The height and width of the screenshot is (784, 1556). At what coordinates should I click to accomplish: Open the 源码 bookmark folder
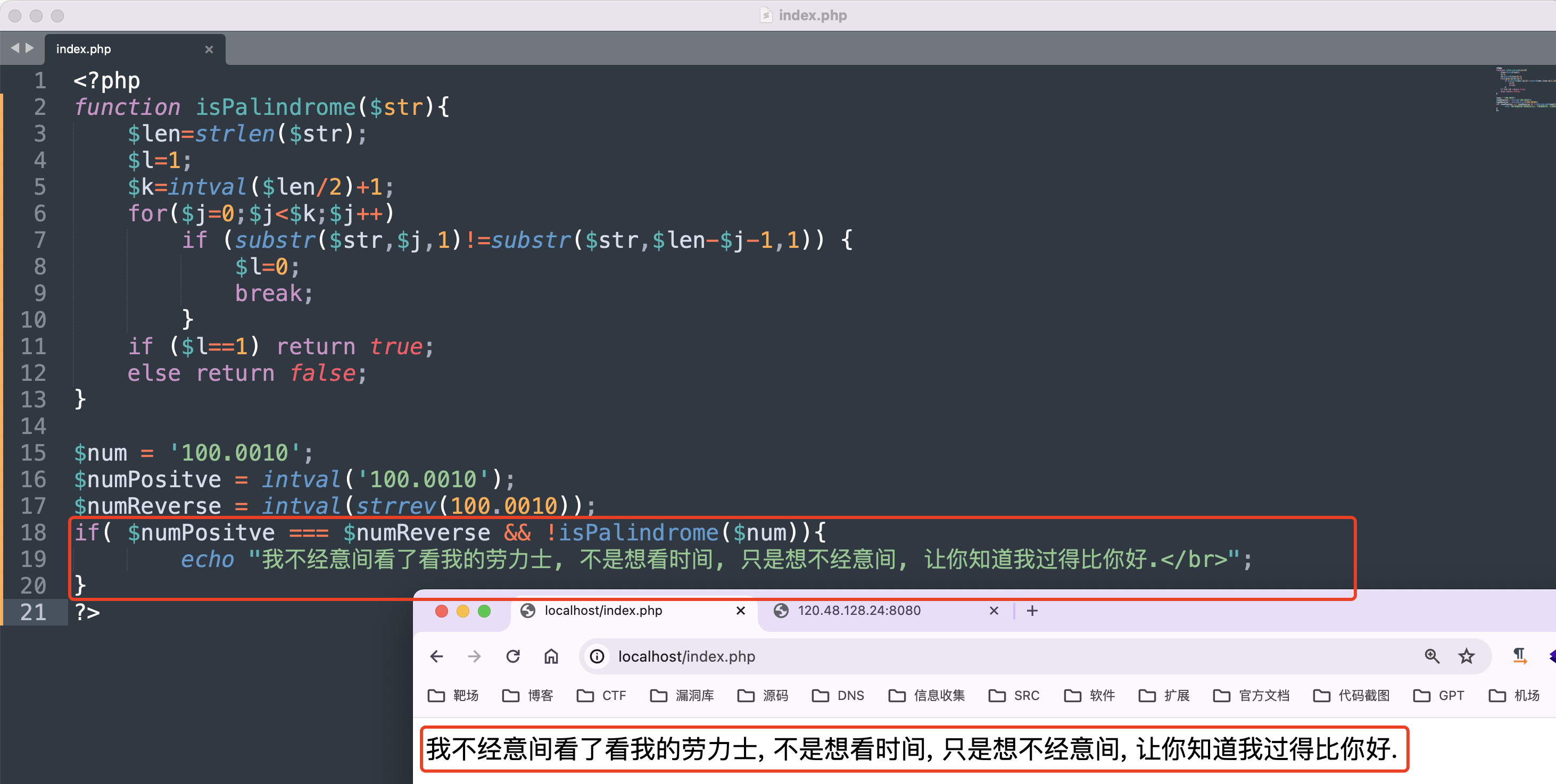pos(763,695)
